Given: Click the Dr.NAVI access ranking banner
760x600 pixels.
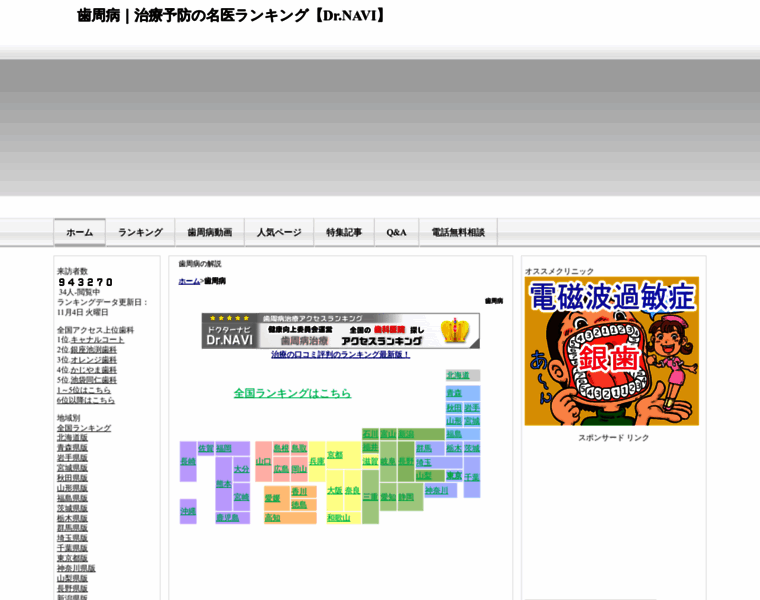Looking at the screenshot, I should click(x=340, y=331).
